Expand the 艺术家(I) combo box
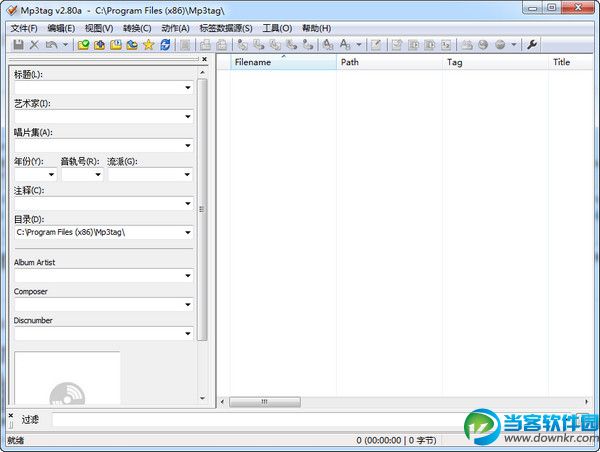 [188, 117]
